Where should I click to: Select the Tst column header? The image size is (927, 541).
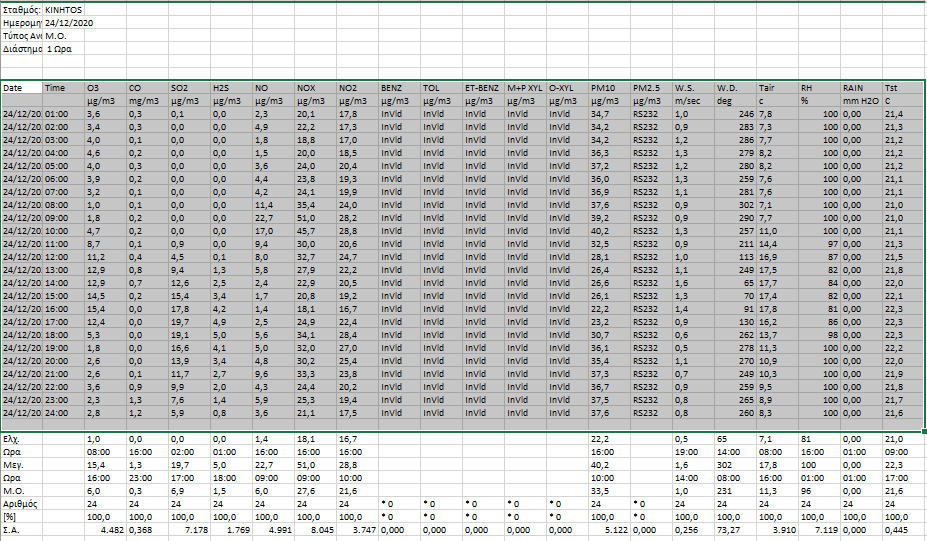pos(903,88)
